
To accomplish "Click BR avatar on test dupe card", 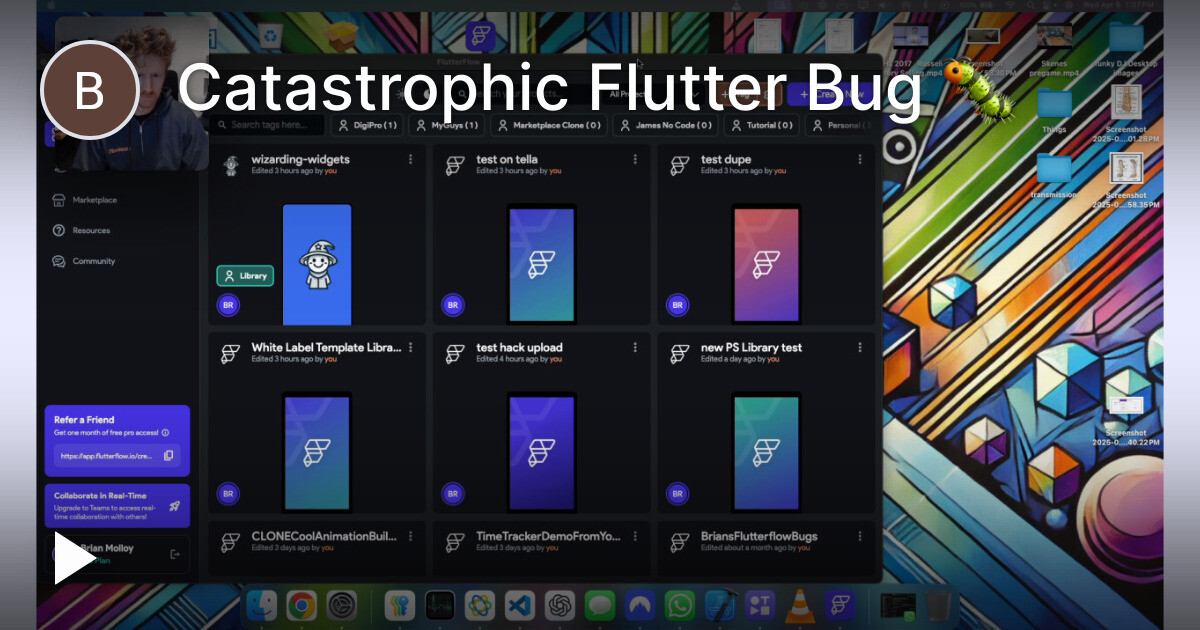I will (x=678, y=305).
